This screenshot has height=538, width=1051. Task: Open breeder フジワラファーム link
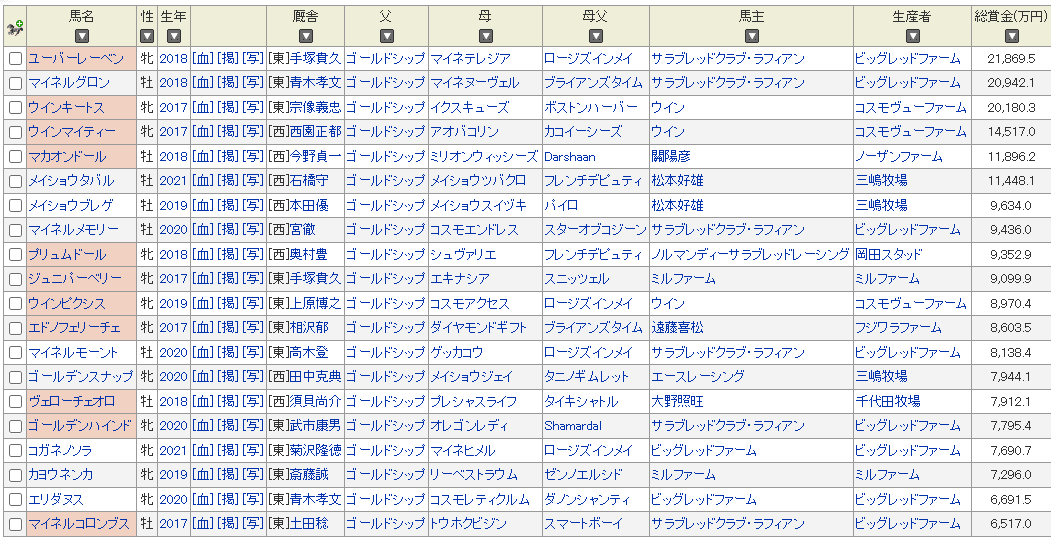899,328
